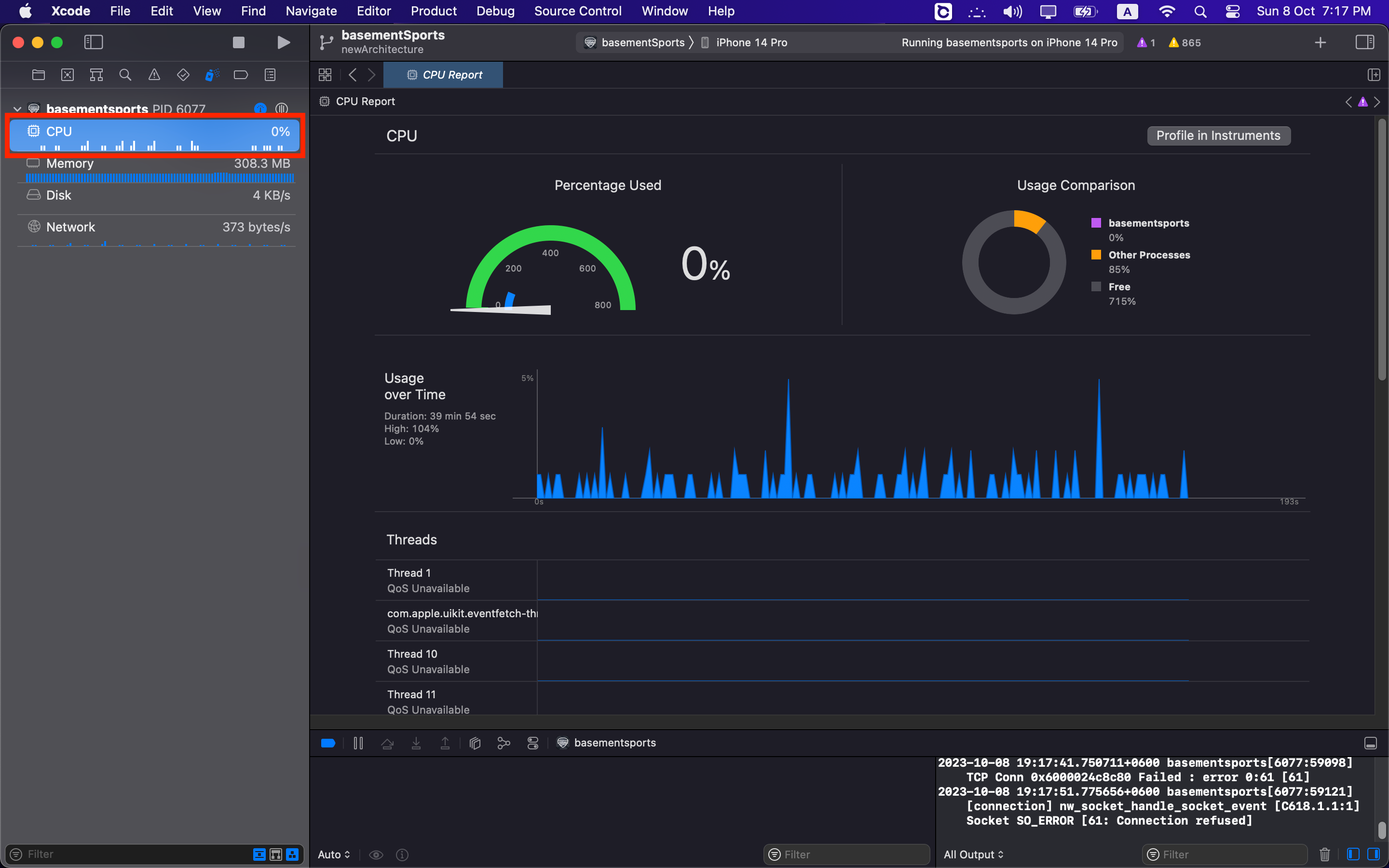Toggle the right inspector panel
The width and height of the screenshot is (1389, 868).
coord(1364,42)
